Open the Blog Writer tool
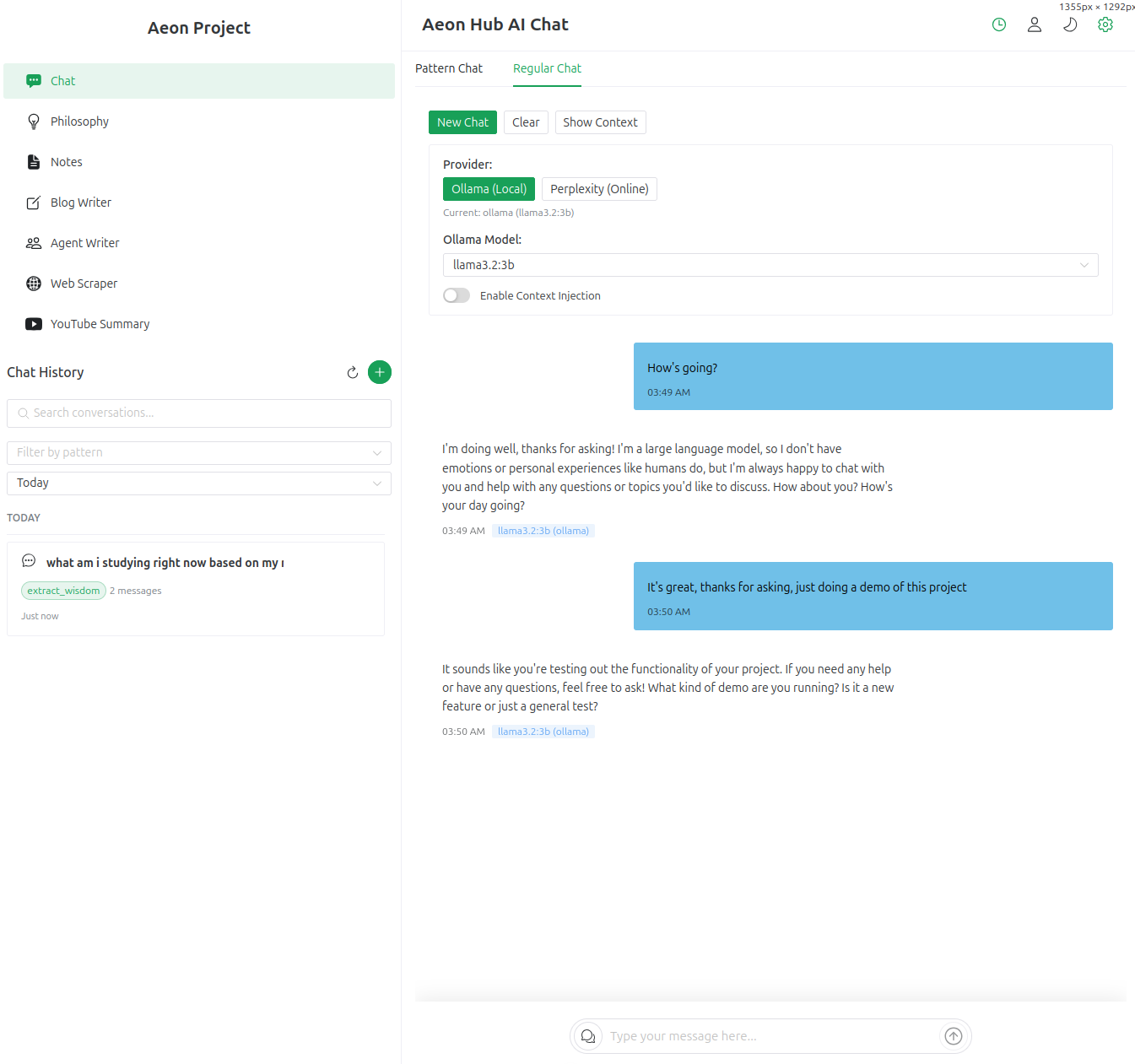 pyautogui.click(x=80, y=202)
